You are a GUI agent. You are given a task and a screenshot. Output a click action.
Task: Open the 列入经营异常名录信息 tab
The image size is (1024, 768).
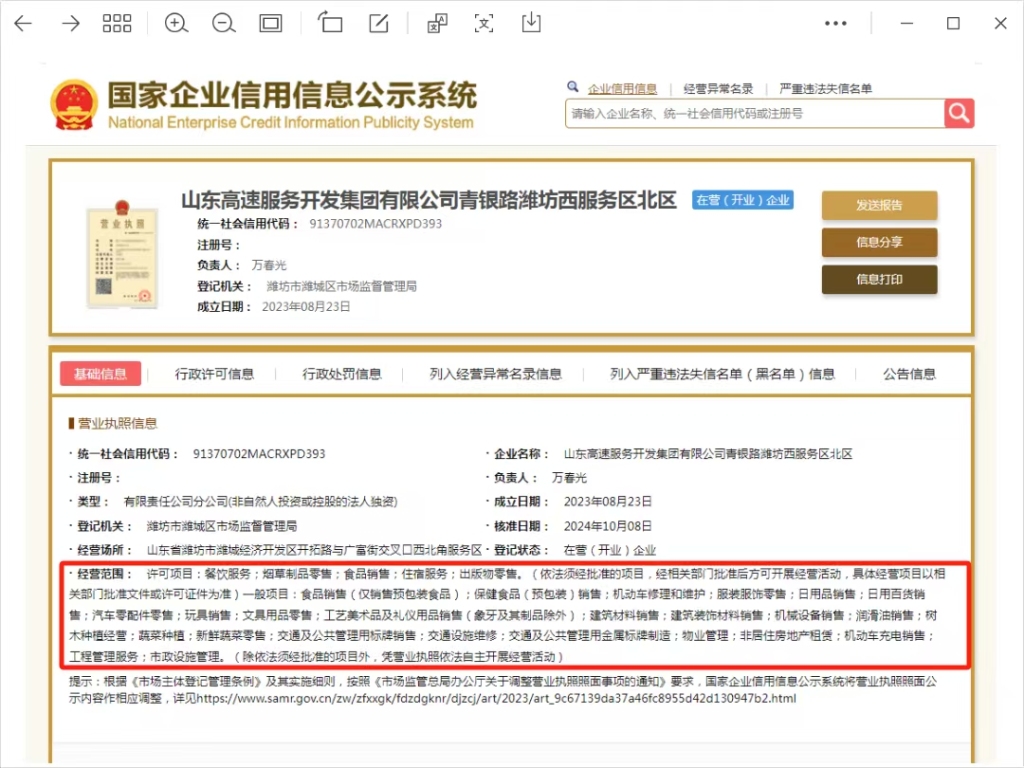[x=496, y=374]
